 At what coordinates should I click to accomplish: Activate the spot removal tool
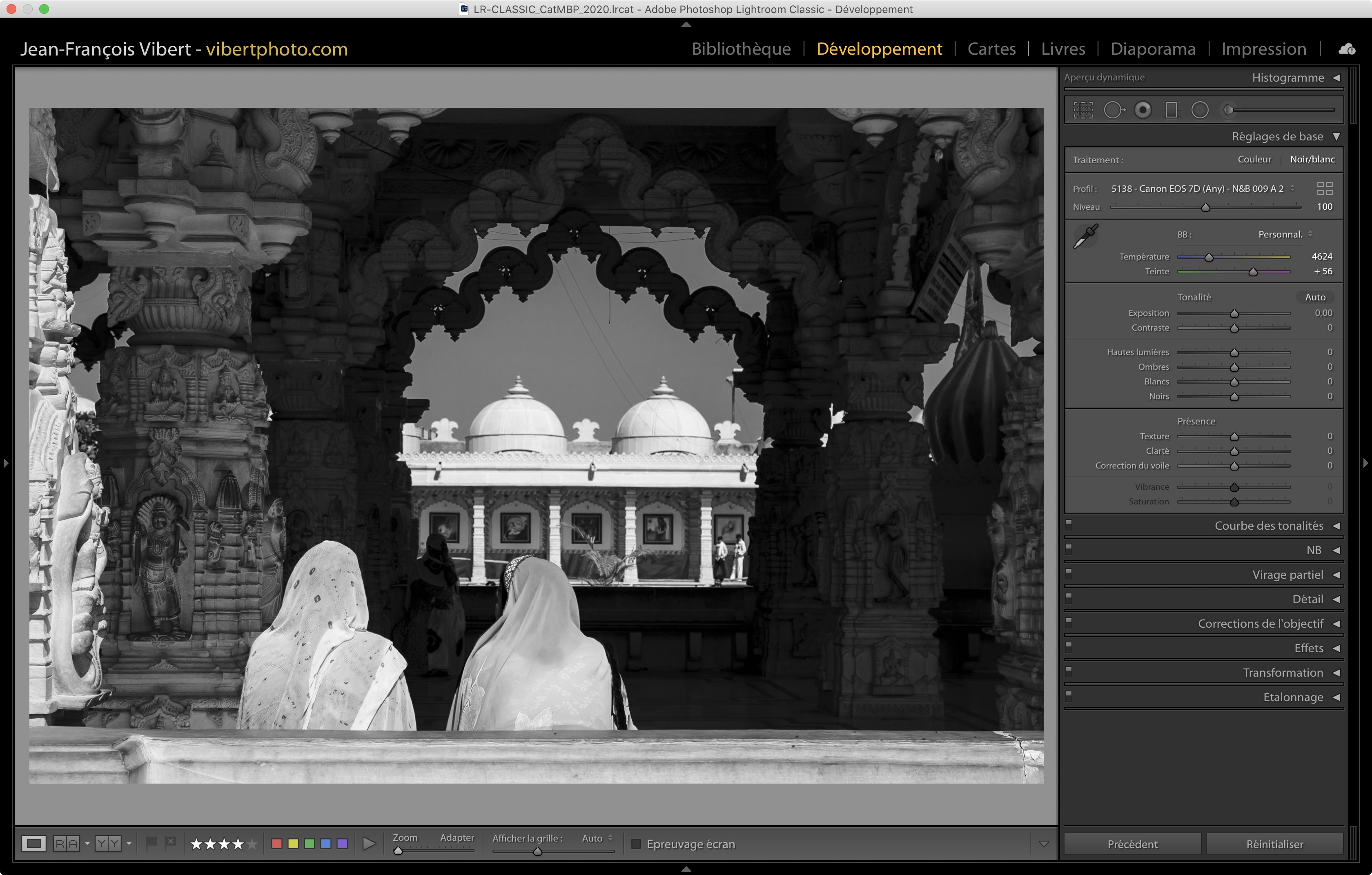pos(1114,110)
